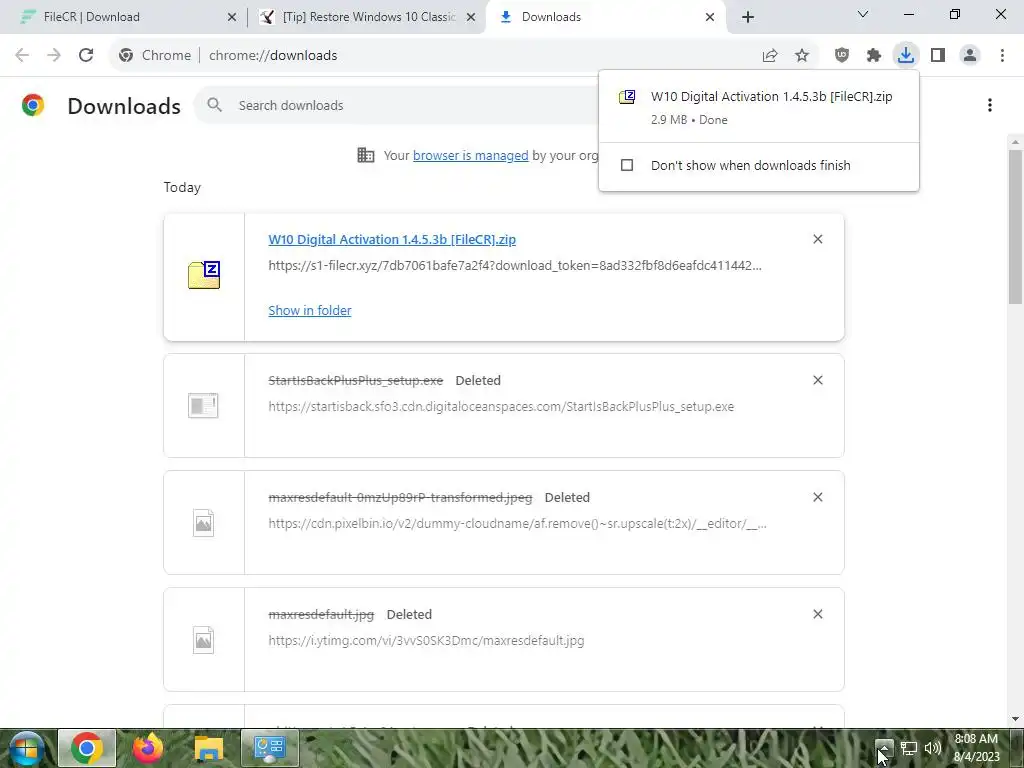
Task: Click the scrollbar down arrow
Action: (1016, 719)
